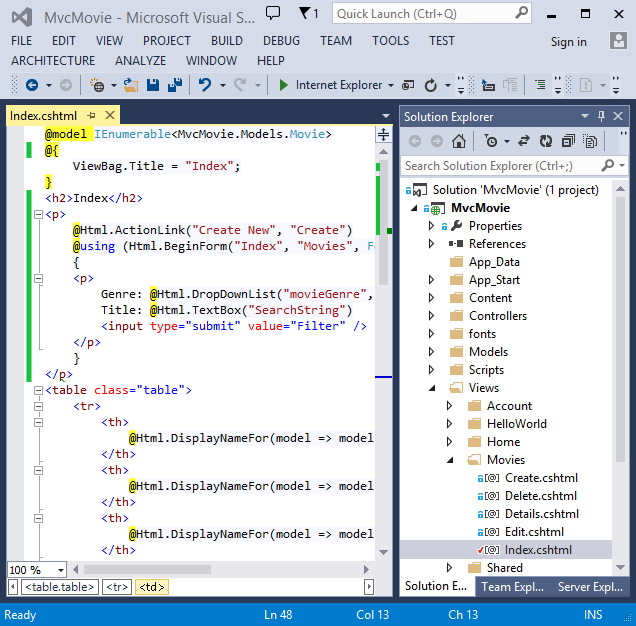The height and width of the screenshot is (626, 636).
Task: Expand the References node
Action: 431,244
